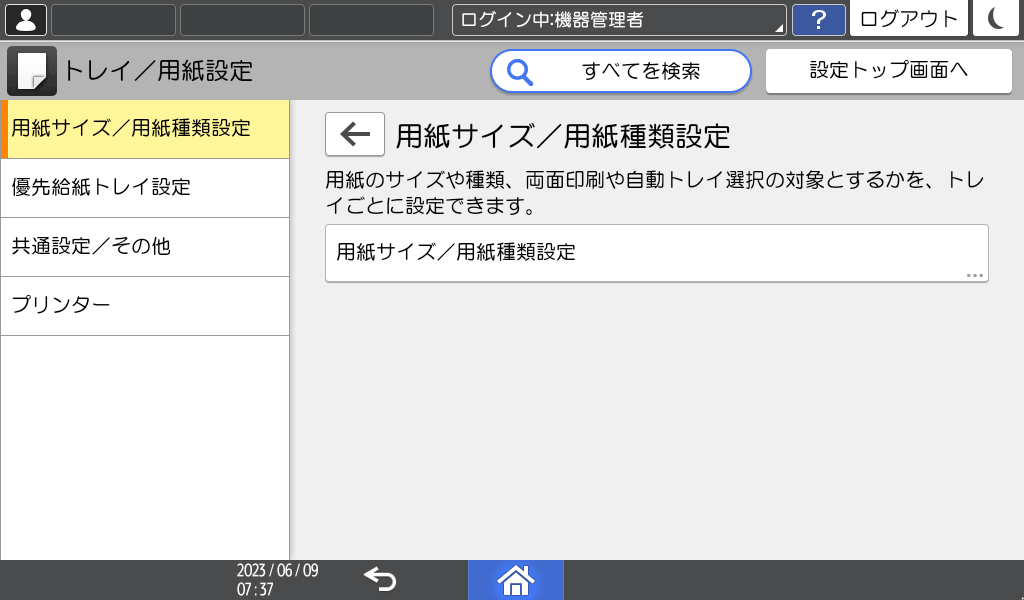Select the highlighted 用紙サイズ／用紙種類設定 tab
Image resolution: width=1024 pixels, height=600 pixels.
[145, 129]
